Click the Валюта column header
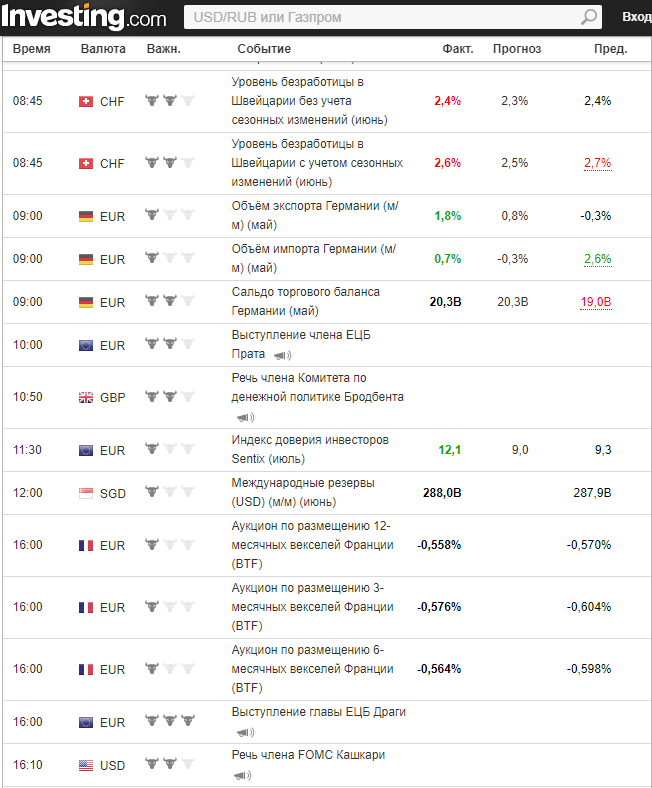The image size is (652, 788). coord(103,49)
